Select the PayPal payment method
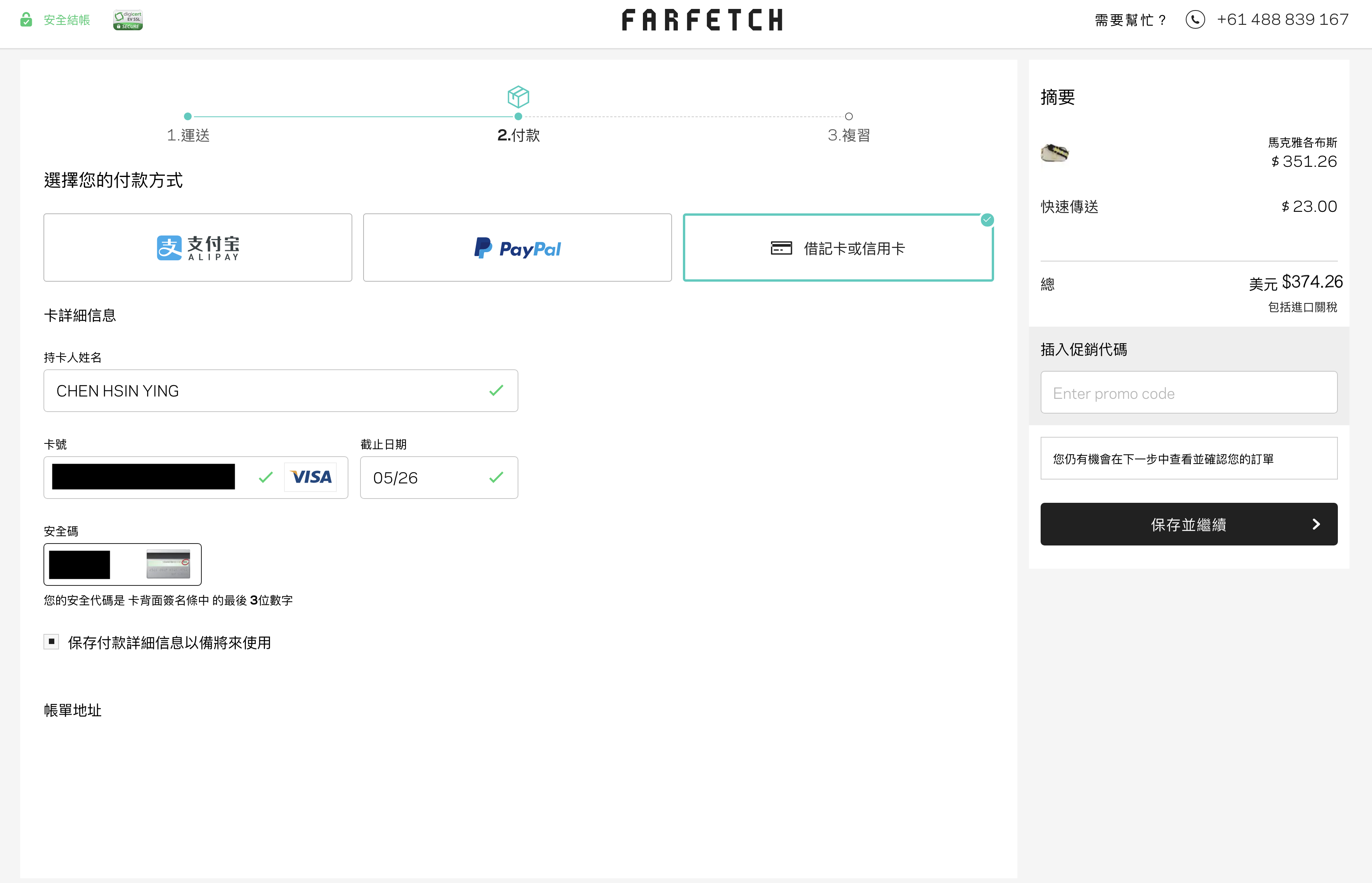The width and height of the screenshot is (1372, 883). [517, 248]
